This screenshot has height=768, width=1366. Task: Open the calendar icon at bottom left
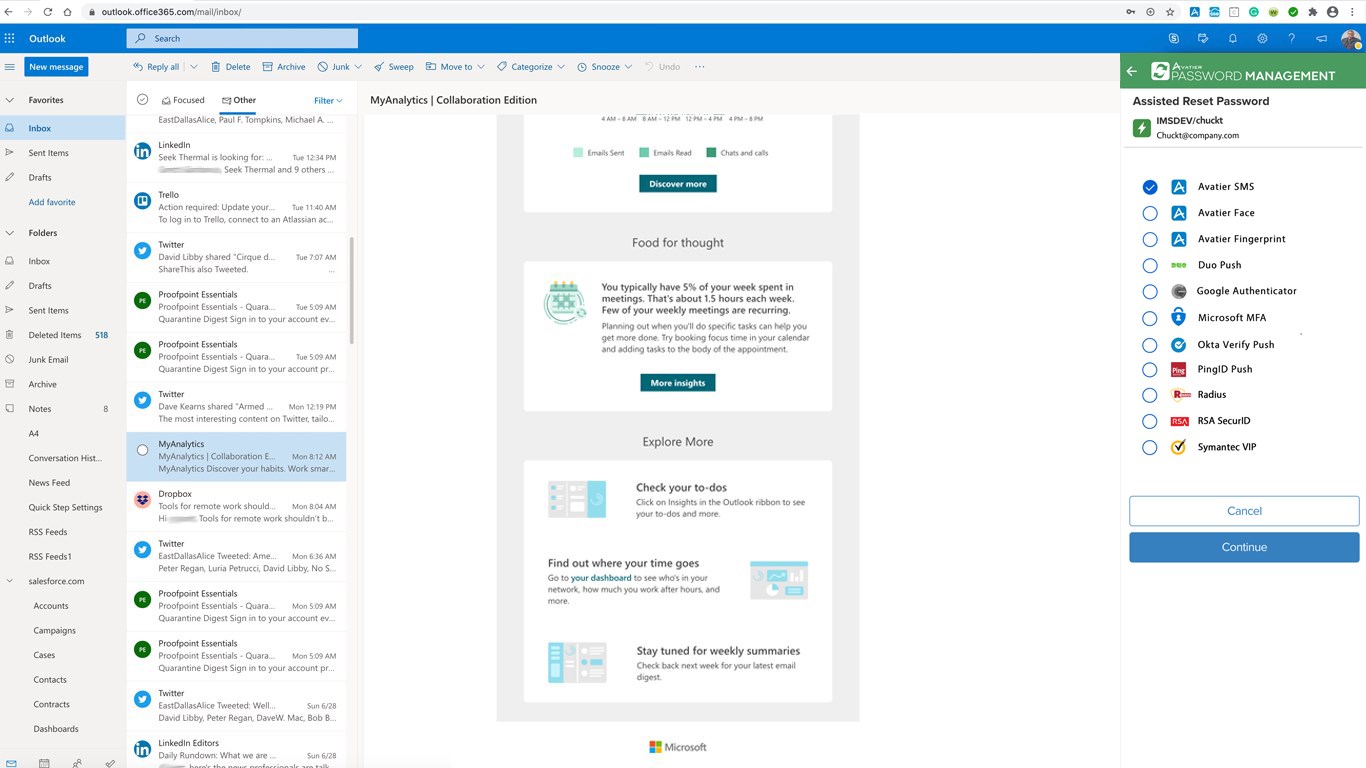(44, 763)
